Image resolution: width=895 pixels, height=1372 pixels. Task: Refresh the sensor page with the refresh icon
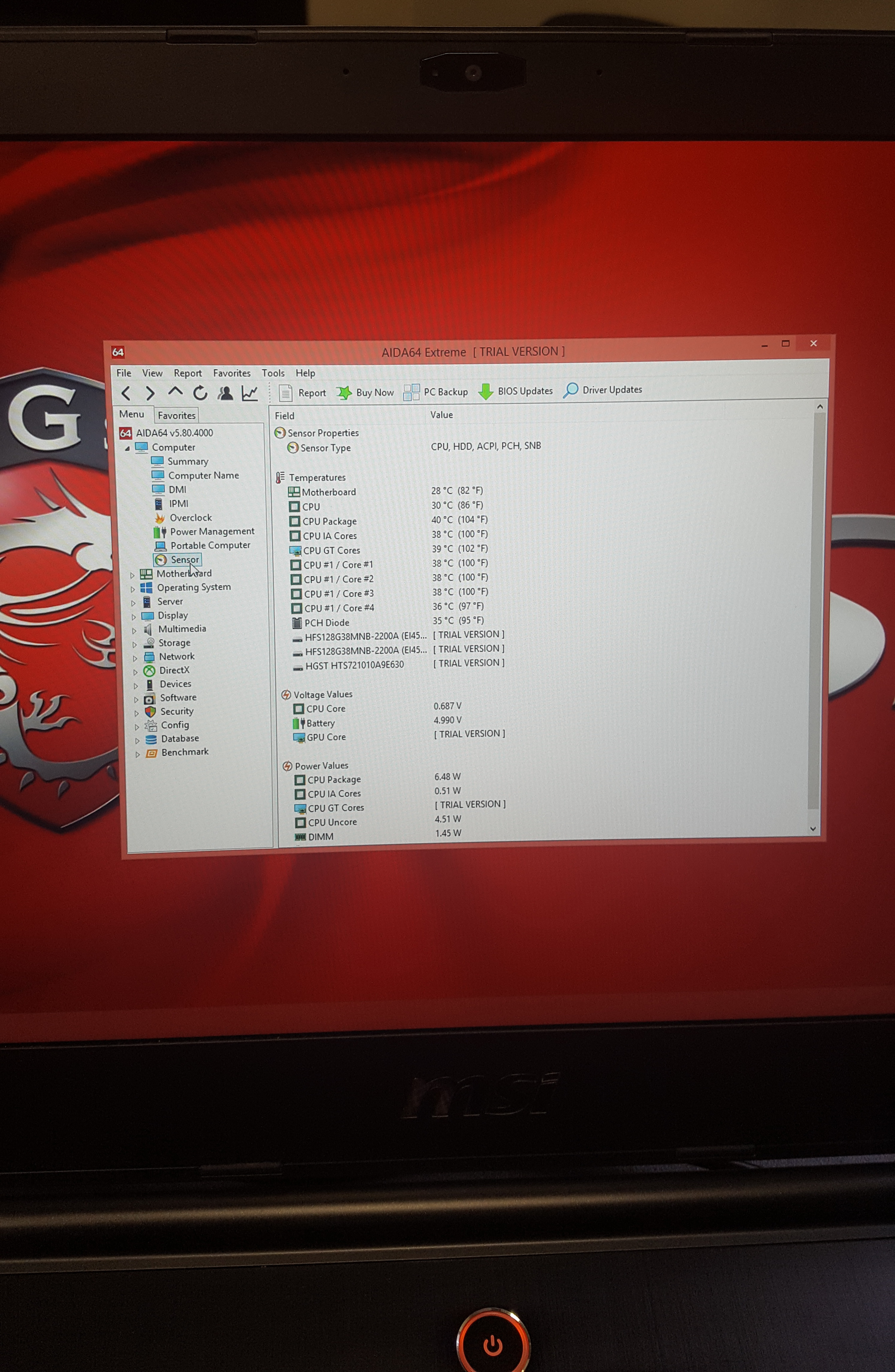[x=200, y=393]
